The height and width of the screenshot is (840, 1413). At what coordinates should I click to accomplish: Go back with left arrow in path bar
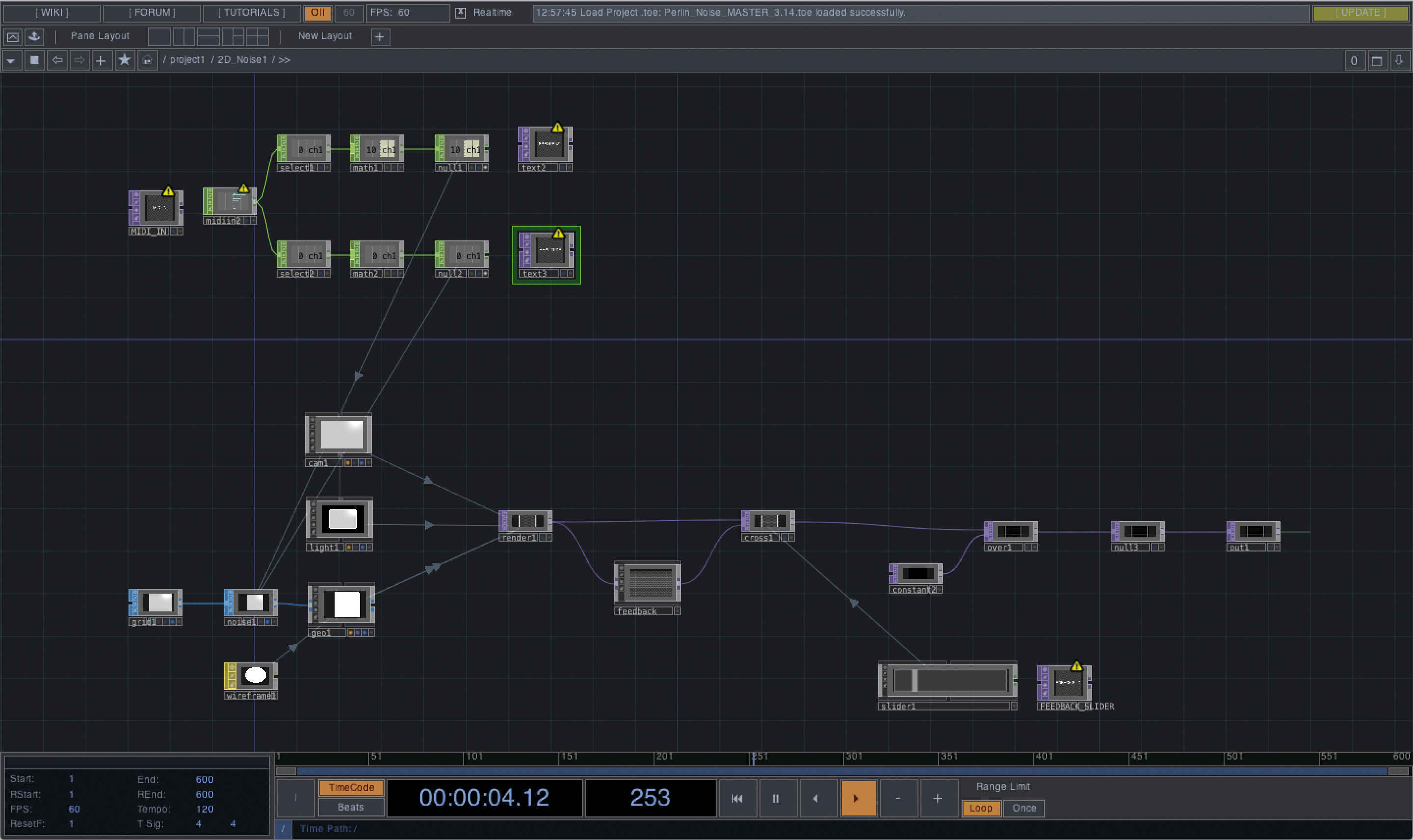tap(56, 60)
